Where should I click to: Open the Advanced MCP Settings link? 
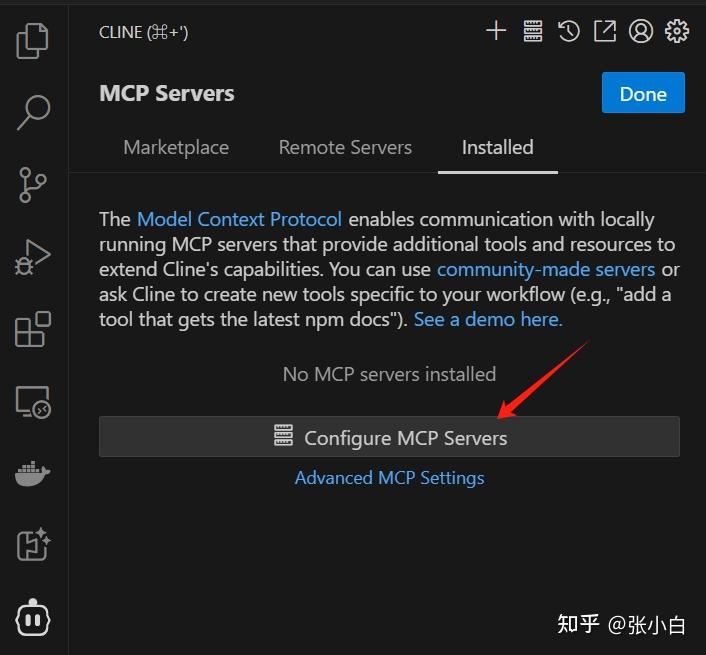pyautogui.click(x=390, y=478)
